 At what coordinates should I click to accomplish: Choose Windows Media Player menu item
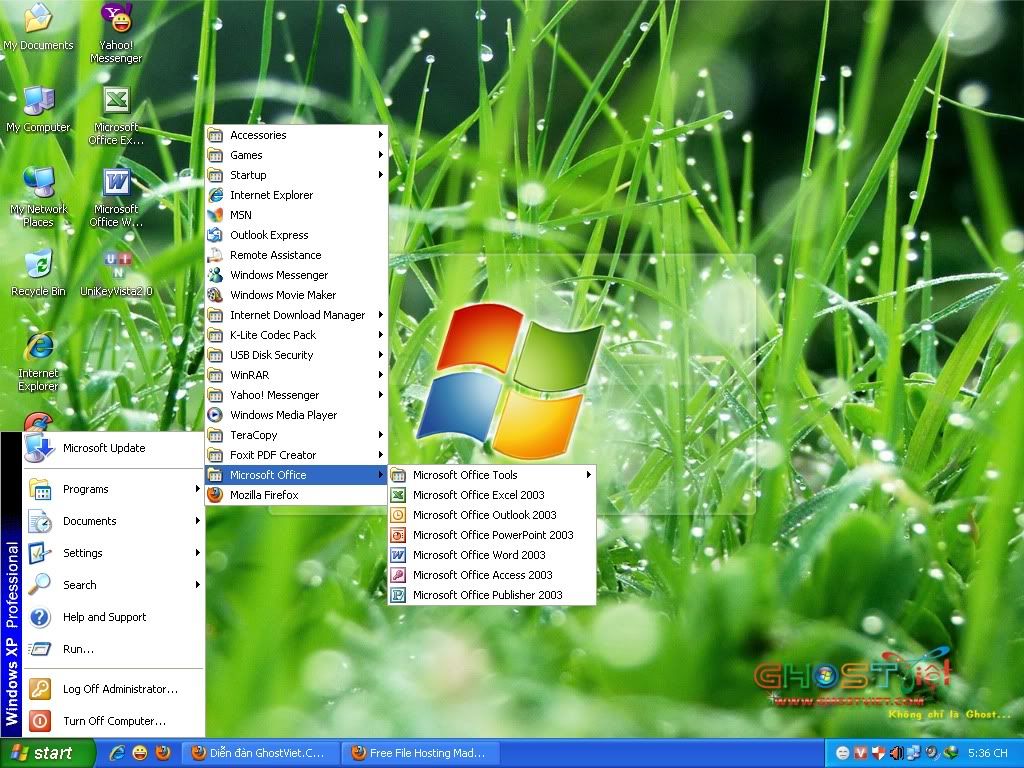(283, 415)
